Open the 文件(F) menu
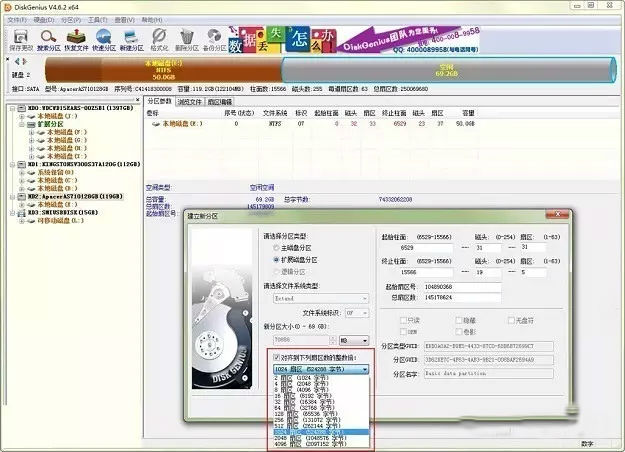The height and width of the screenshot is (452, 625). 17,20
